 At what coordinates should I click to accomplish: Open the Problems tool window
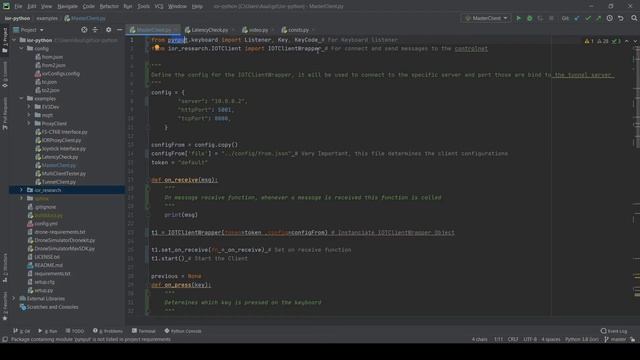click(x=108, y=331)
